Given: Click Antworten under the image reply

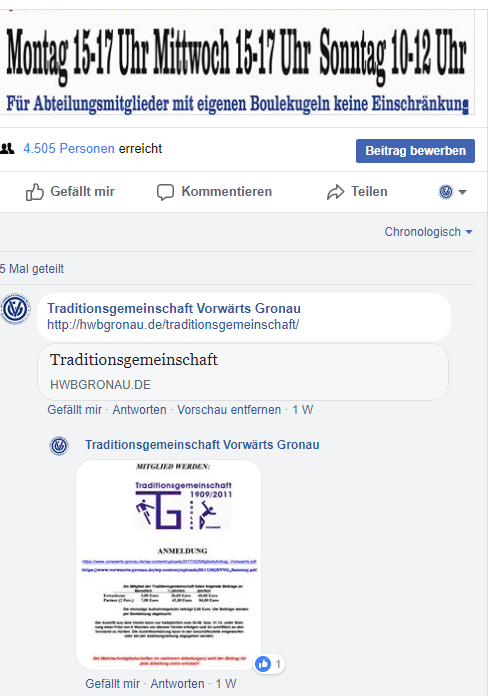Looking at the screenshot, I should [x=178, y=684].
